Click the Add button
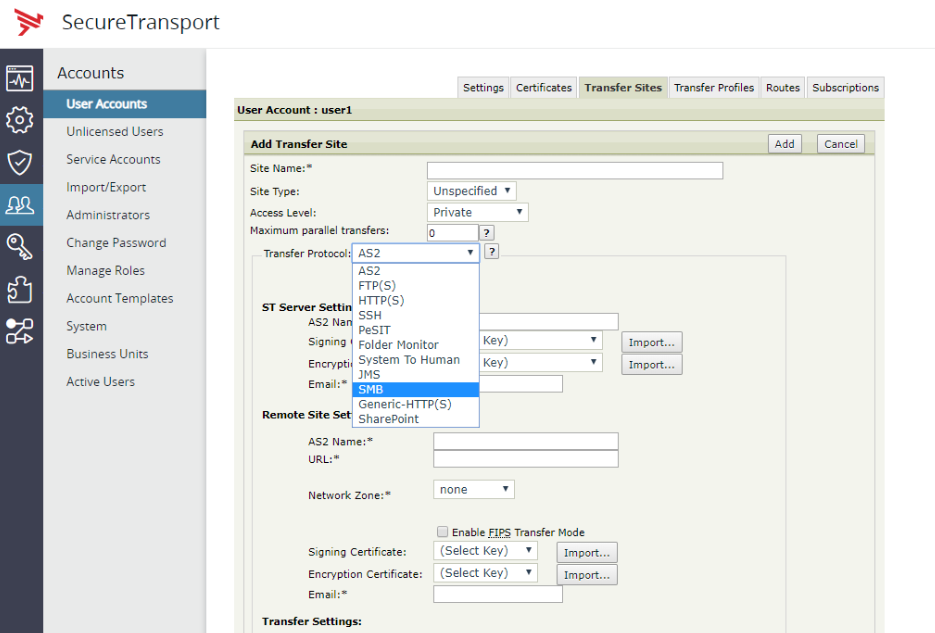This screenshot has width=935, height=633. pos(784,143)
